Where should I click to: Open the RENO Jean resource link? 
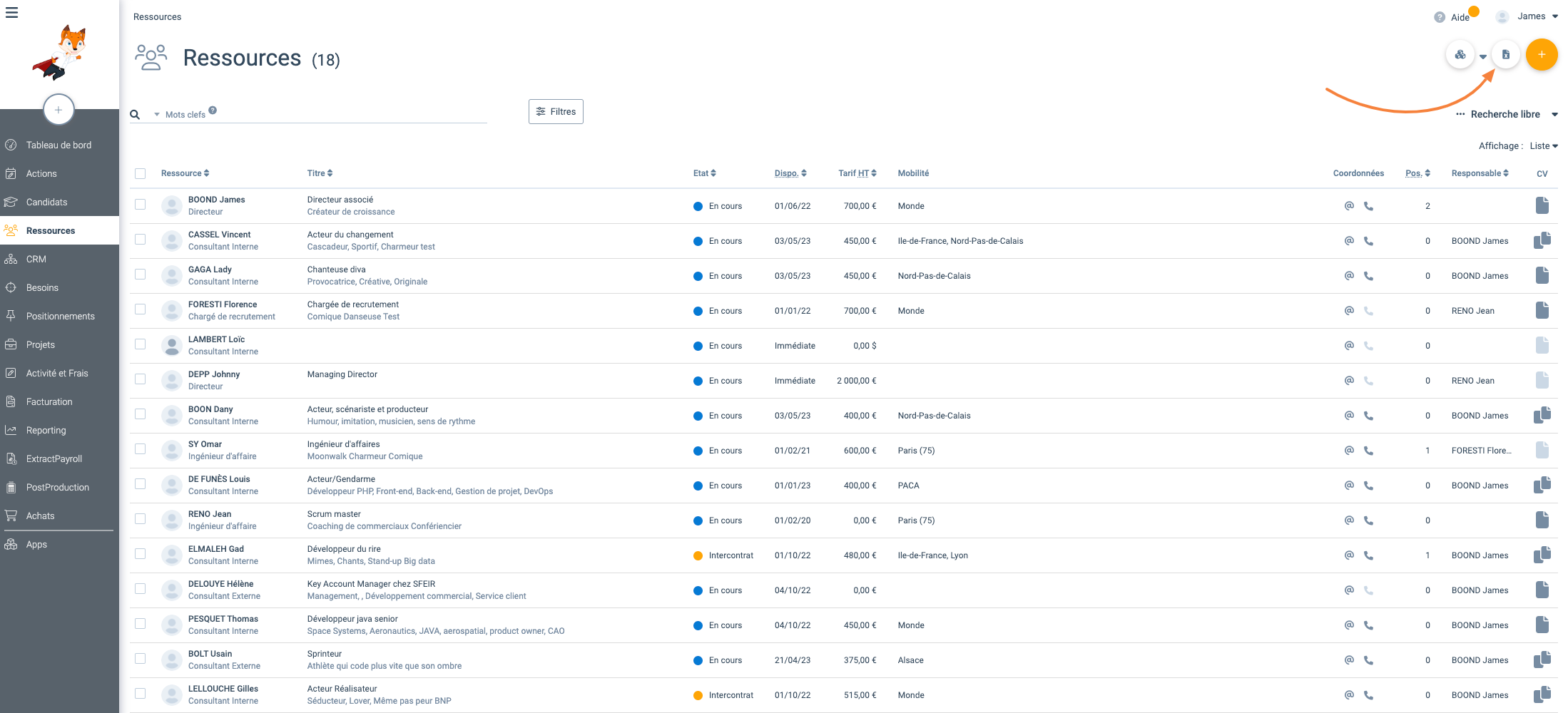pyautogui.click(x=210, y=514)
